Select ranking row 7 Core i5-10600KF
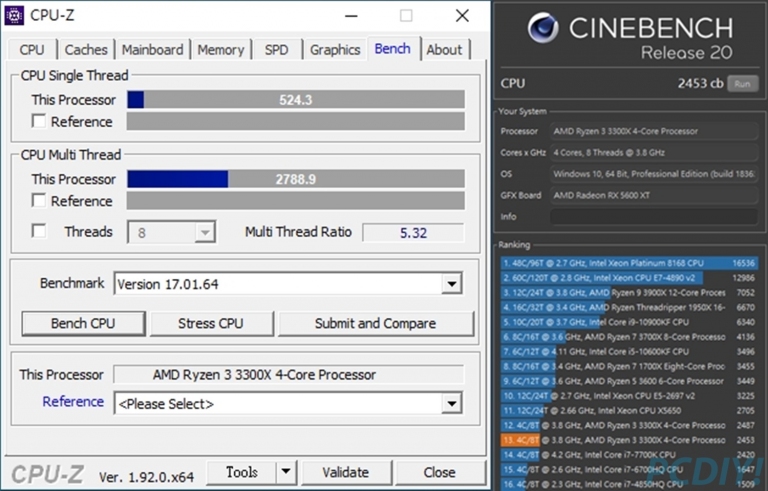768x491 pixels. click(629, 351)
